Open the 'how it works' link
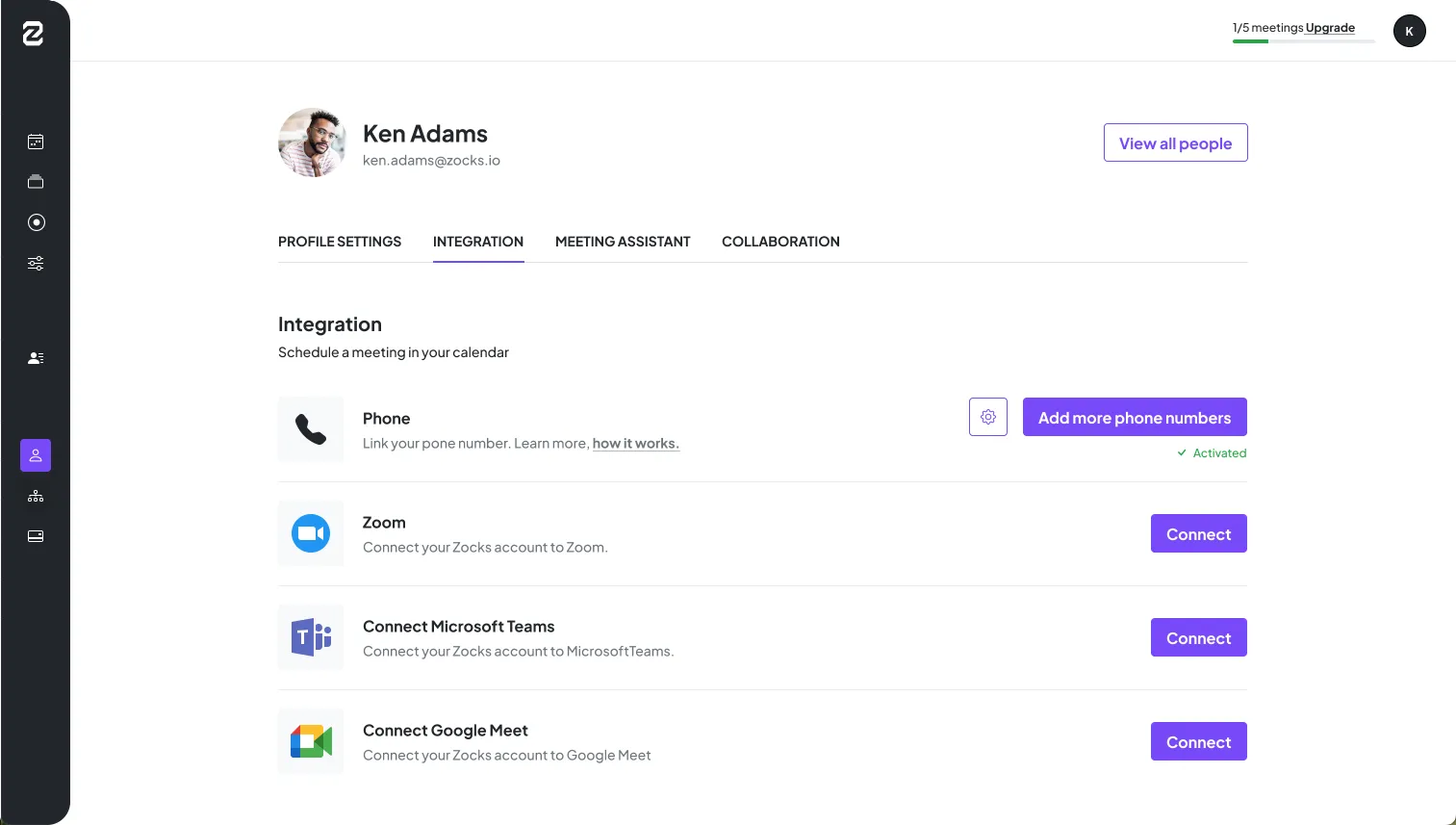 [x=636, y=444]
